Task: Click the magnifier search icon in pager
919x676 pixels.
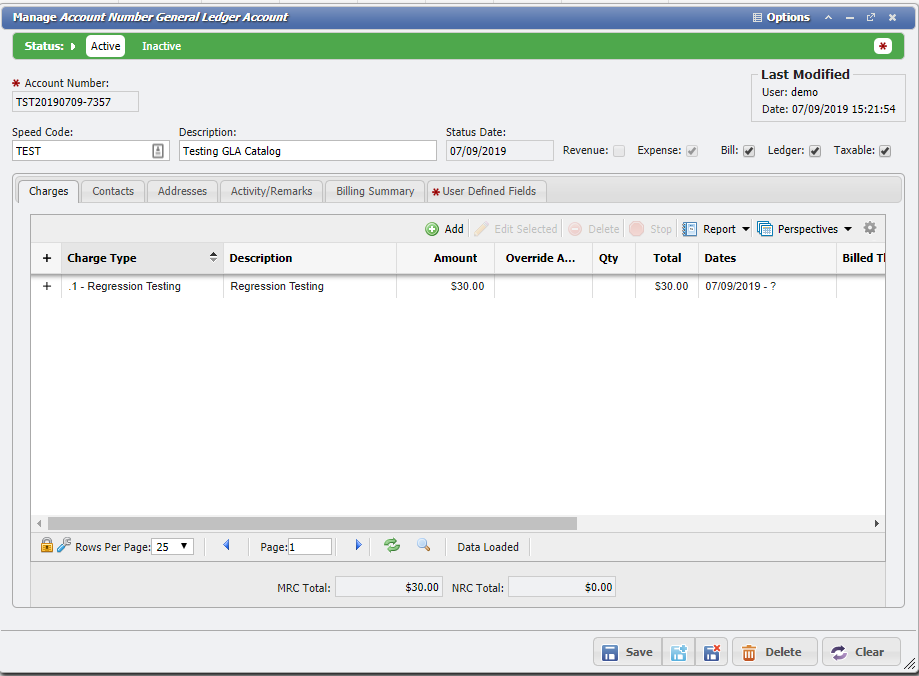Action: [x=424, y=546]
